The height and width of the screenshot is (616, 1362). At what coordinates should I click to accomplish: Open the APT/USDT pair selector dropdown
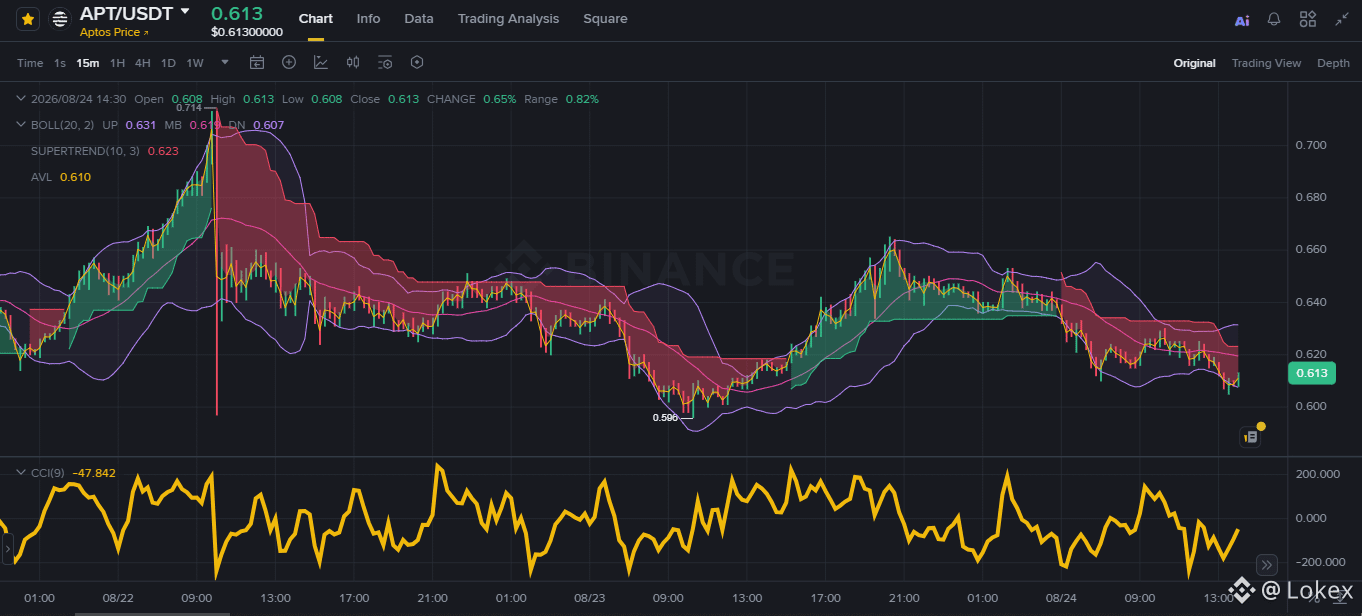[x=185, y=12]
